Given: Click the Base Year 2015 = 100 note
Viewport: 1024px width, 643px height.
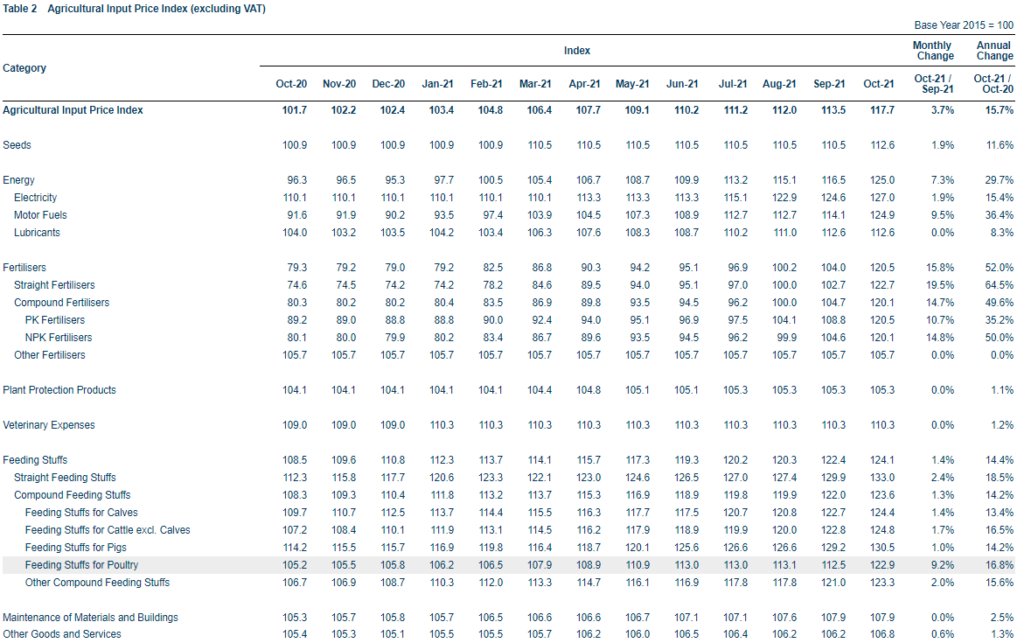Looking at the screenshot, I should 964,25.
